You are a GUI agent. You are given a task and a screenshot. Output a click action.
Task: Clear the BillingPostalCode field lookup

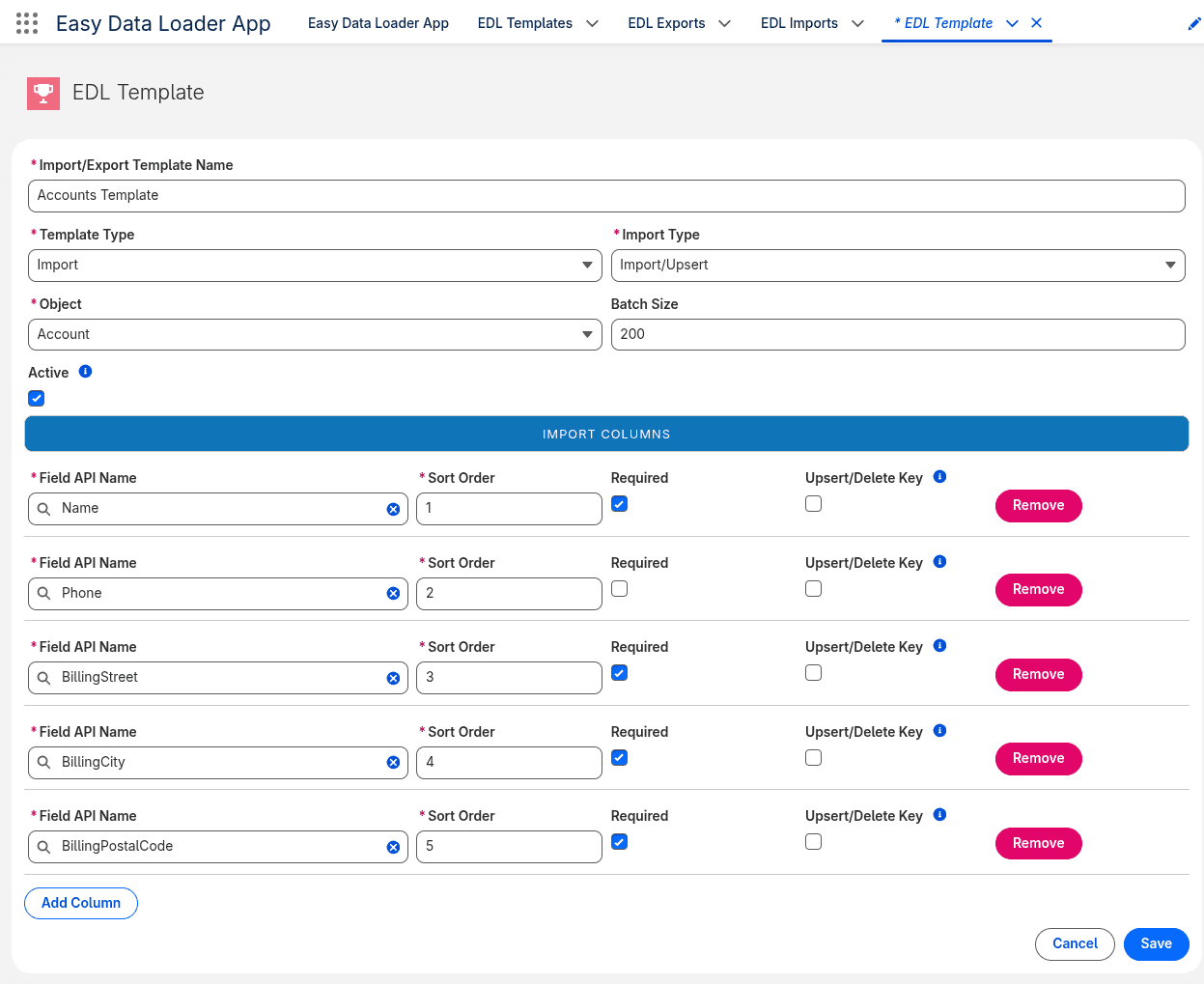coord(393,847)
